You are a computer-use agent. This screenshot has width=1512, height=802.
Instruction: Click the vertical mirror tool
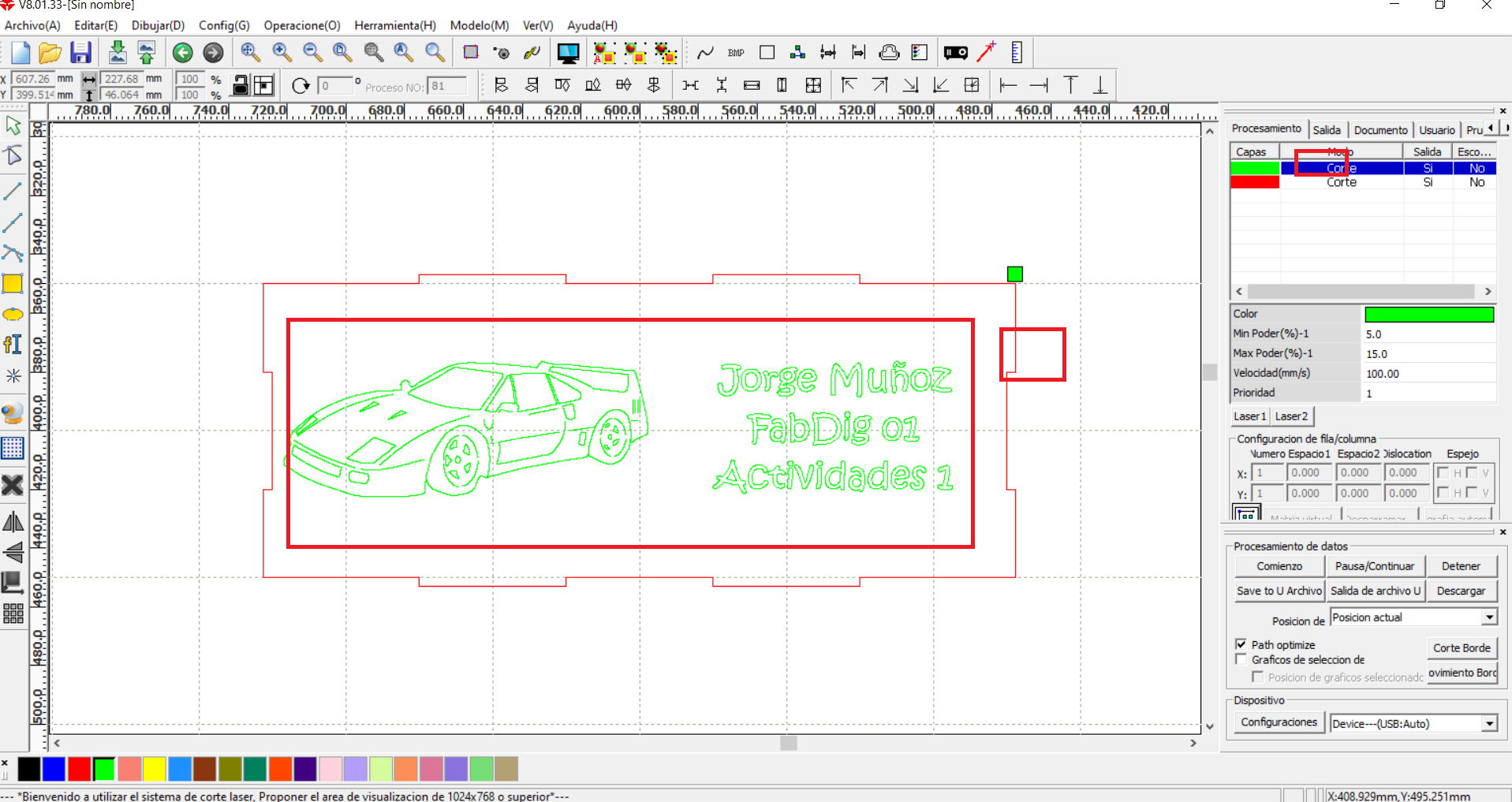pyautogui.click(x=13, y=552)
